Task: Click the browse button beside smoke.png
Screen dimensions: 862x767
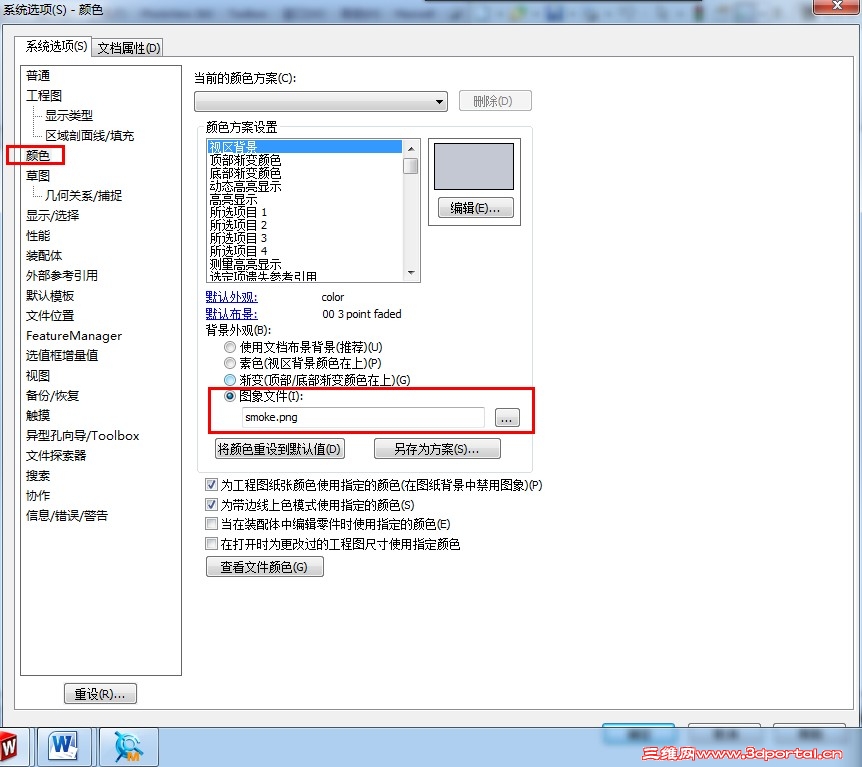Action: point(507,417)
